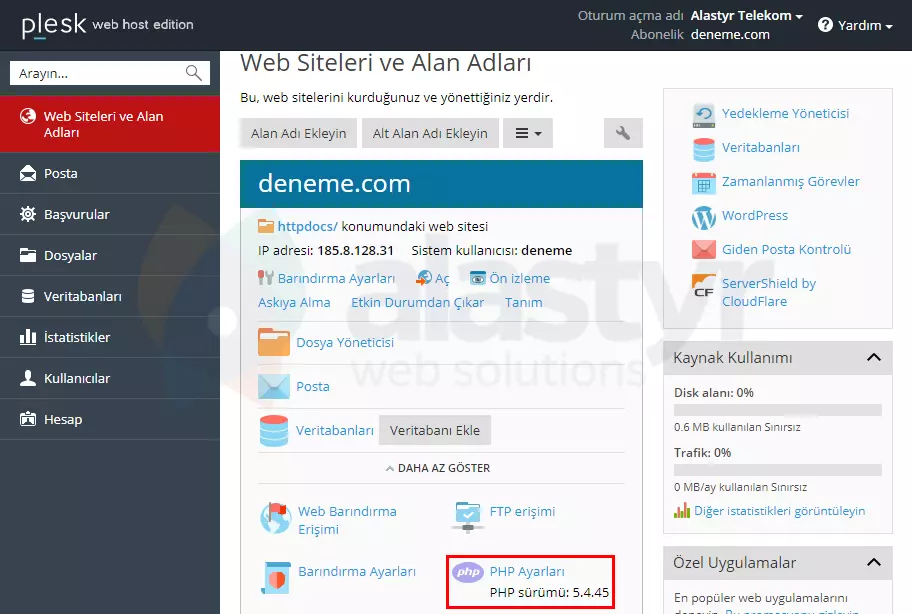Screen dimensions: 912x614
Task: Open the list view options dropdown
Action: (x=528, y=133)
